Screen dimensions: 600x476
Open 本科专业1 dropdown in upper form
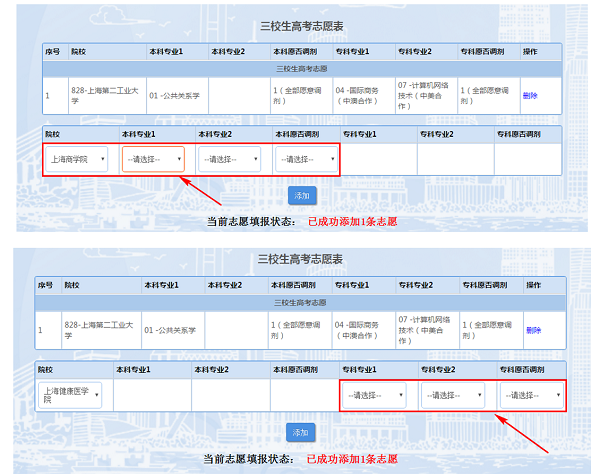pyautogui.click(x=153, y=159)
